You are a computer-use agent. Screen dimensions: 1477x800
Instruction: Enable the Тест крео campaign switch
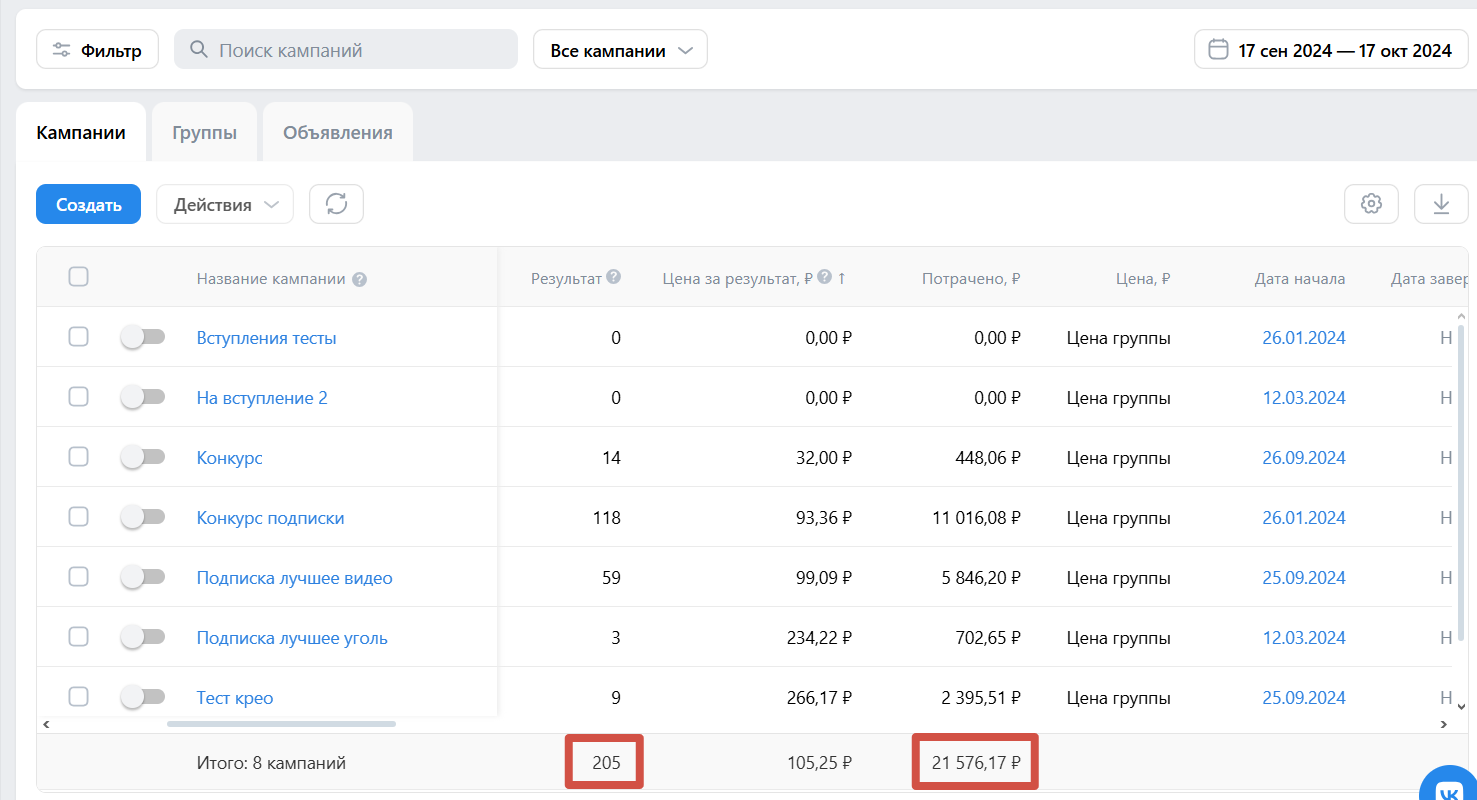pos(142,697)
